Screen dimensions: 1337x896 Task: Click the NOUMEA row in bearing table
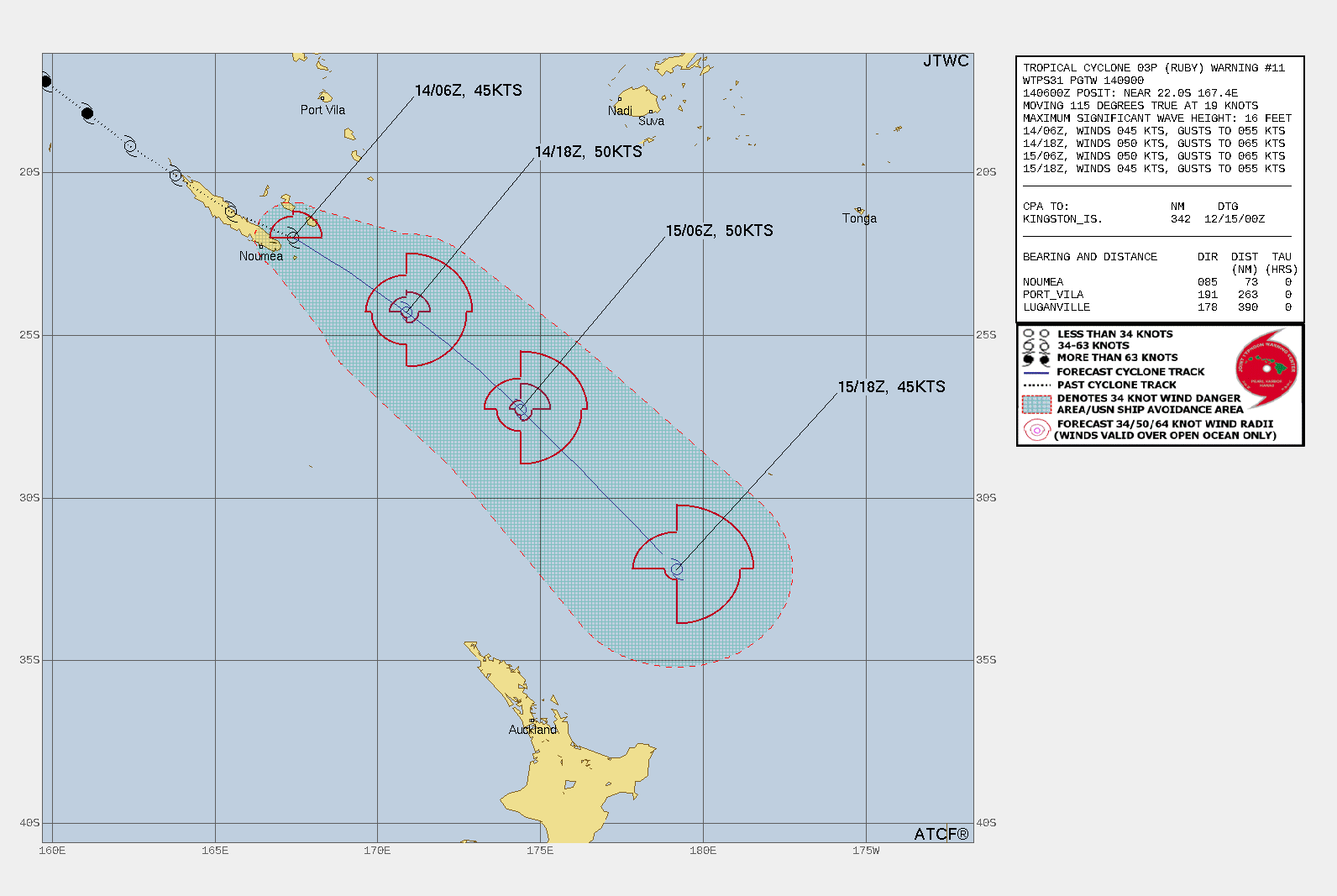click(1157, 282)
